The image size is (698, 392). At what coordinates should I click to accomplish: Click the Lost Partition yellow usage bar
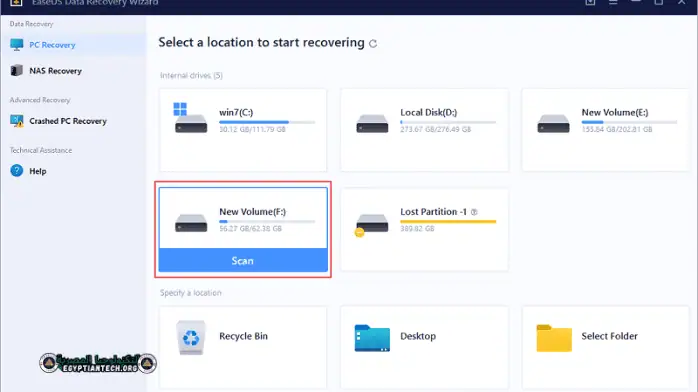tap(448, 221)
